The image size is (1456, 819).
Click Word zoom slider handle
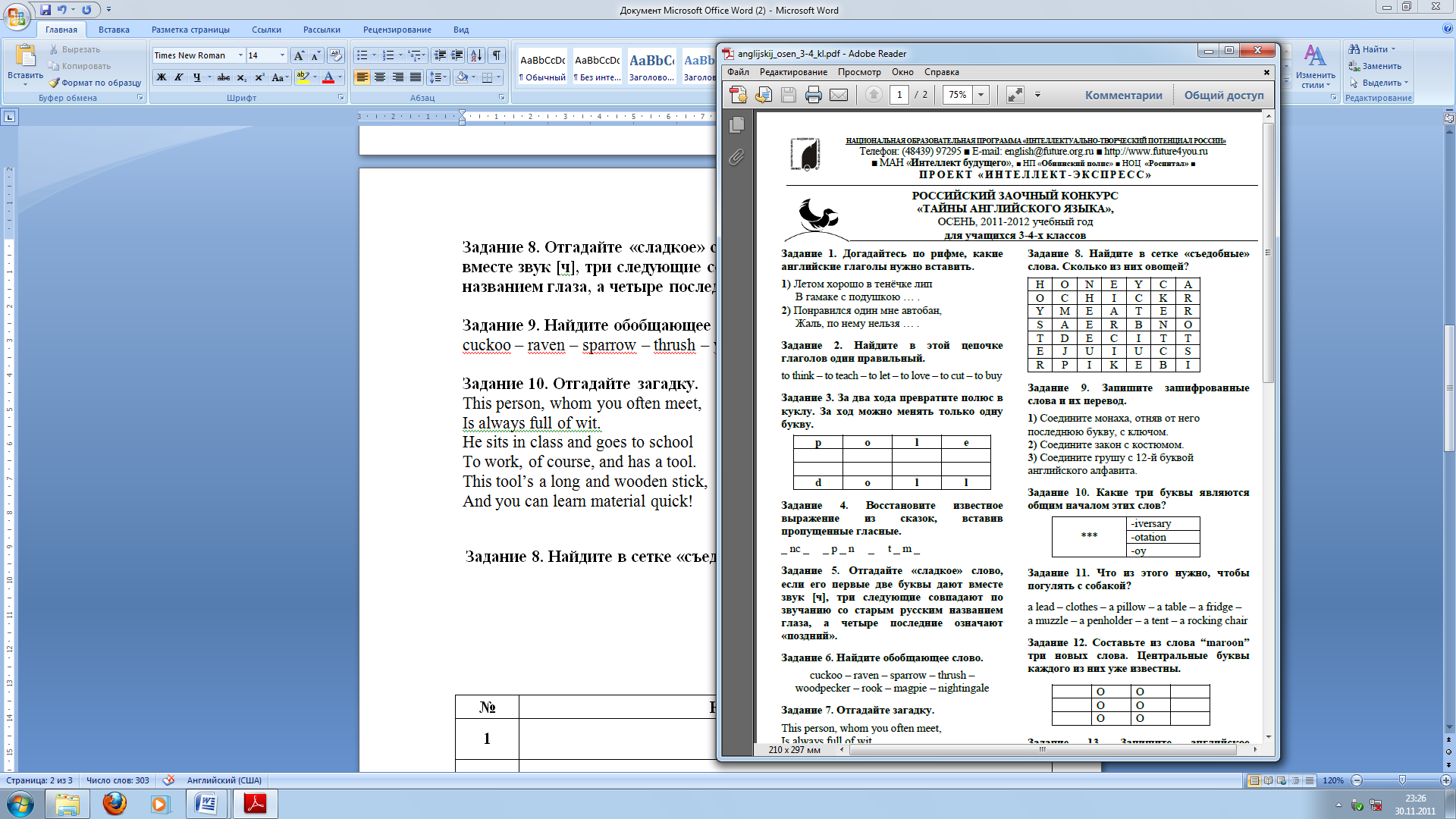coord(1401,780)
